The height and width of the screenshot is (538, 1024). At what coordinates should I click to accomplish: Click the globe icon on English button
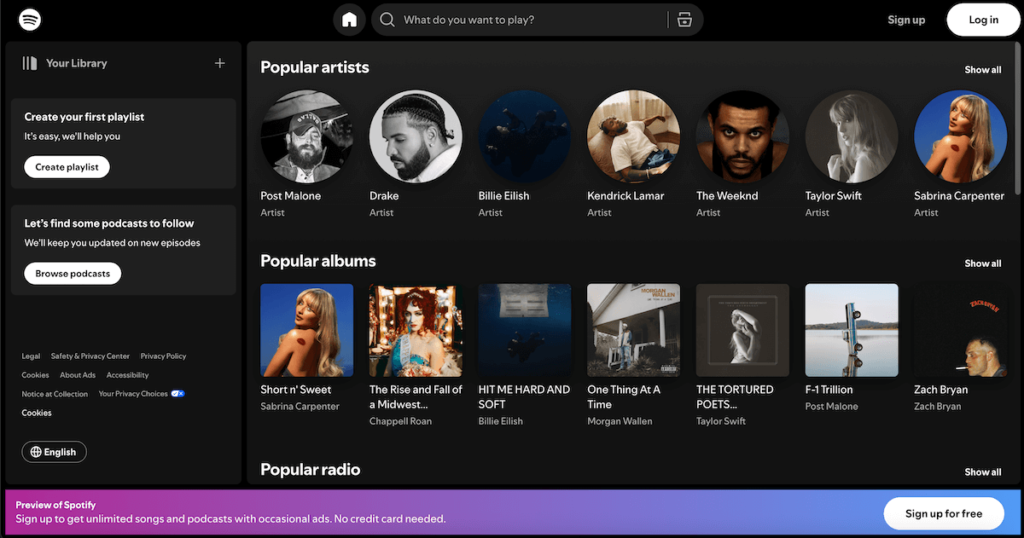(36, 452)
